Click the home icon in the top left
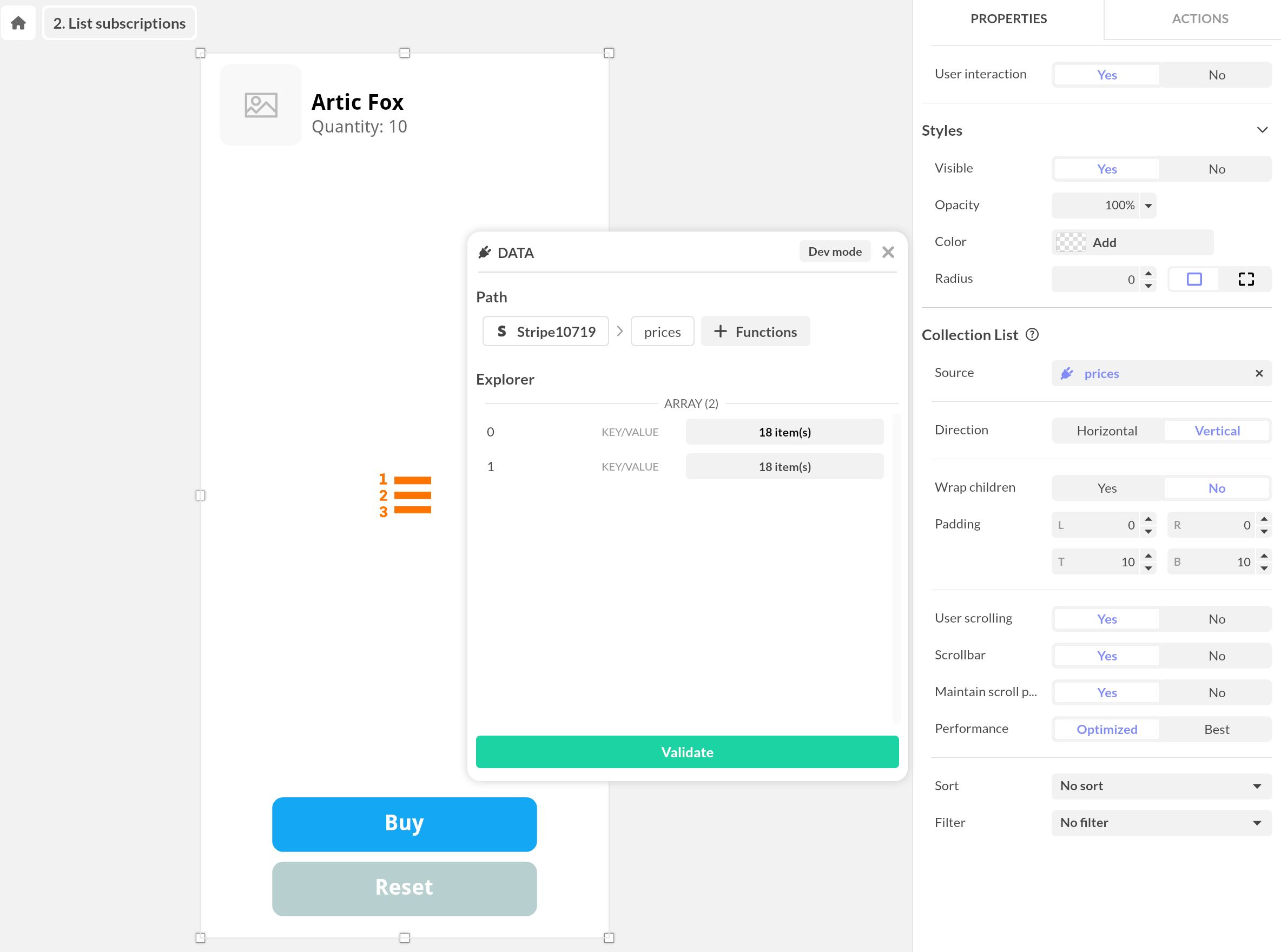The height and width of the screenshot is (952, 1281). pyautogui.click(x=18, y=23)
